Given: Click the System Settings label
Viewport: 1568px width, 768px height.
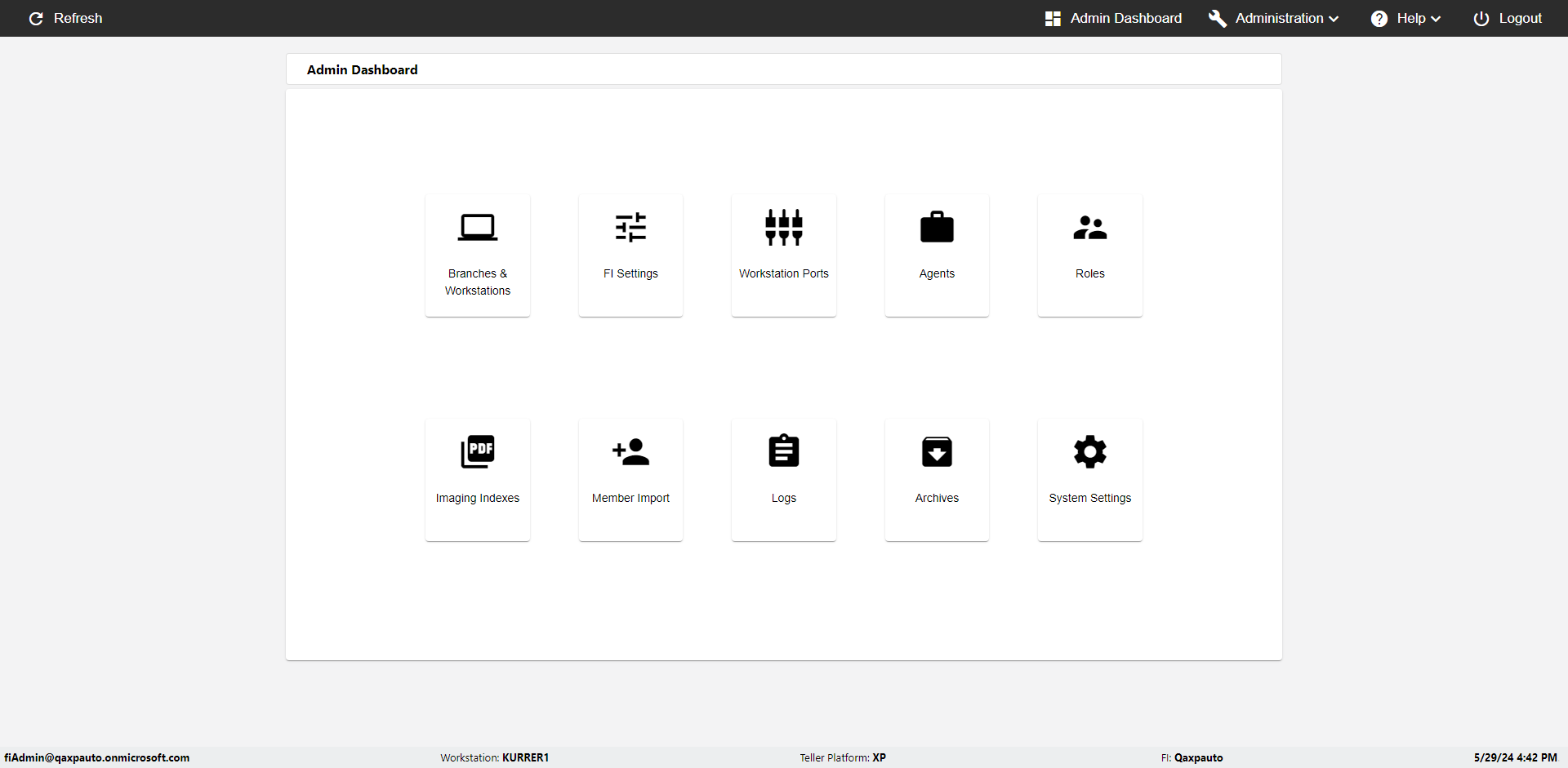Looking at the screenshot, I should point(1090,498).
